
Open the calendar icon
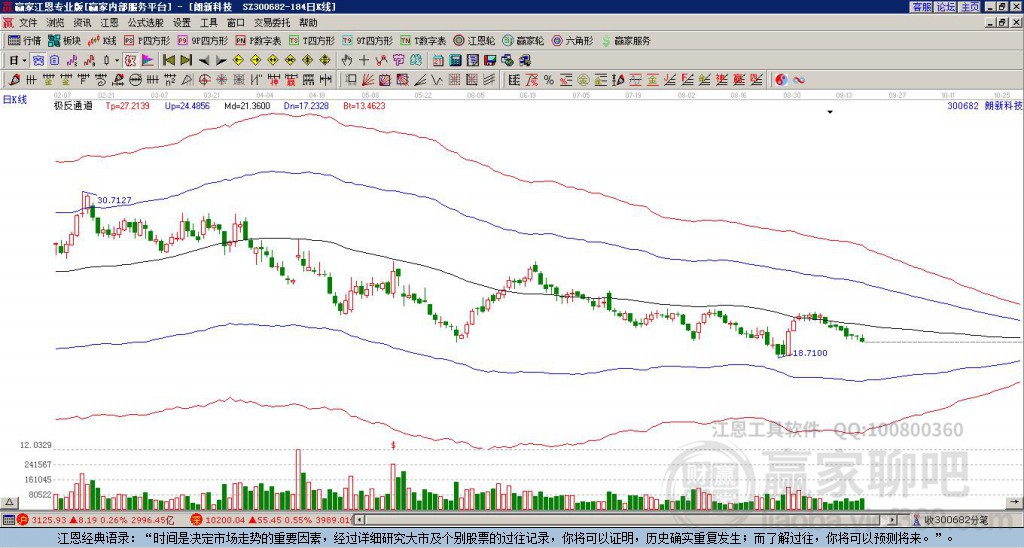[438, 61]
